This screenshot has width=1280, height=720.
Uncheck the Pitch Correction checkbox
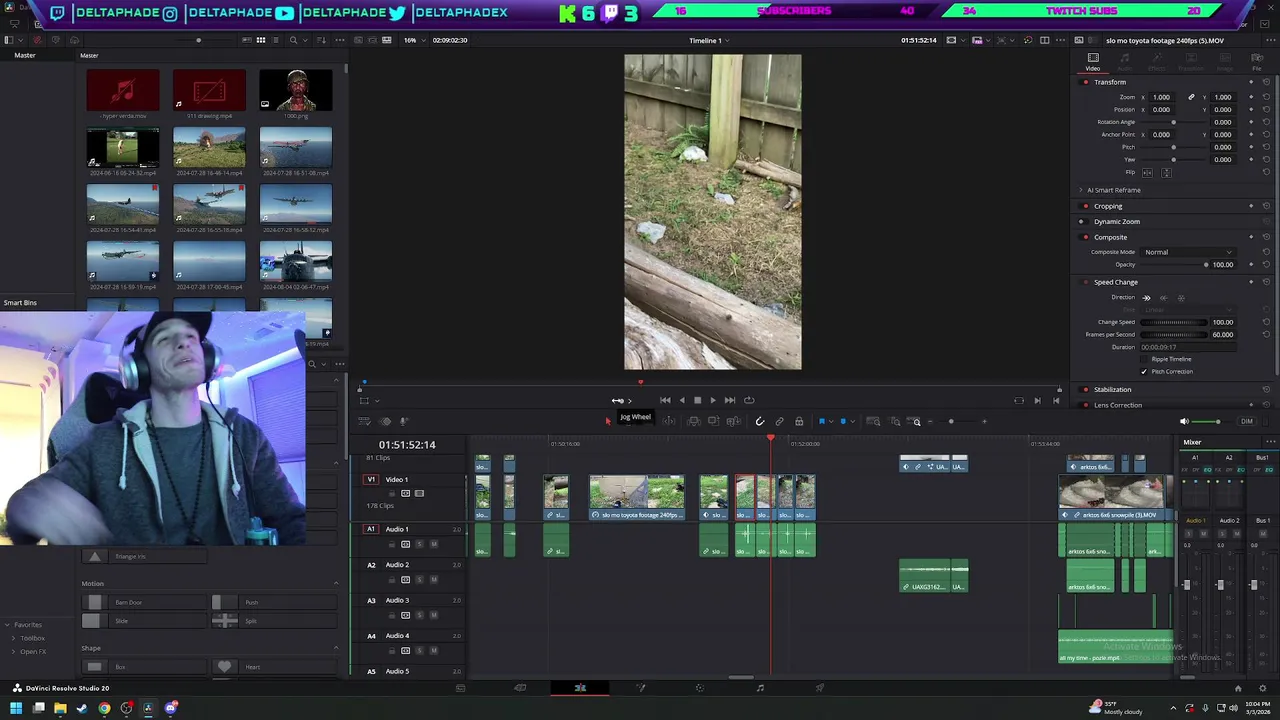click(x=1144, y=371)
